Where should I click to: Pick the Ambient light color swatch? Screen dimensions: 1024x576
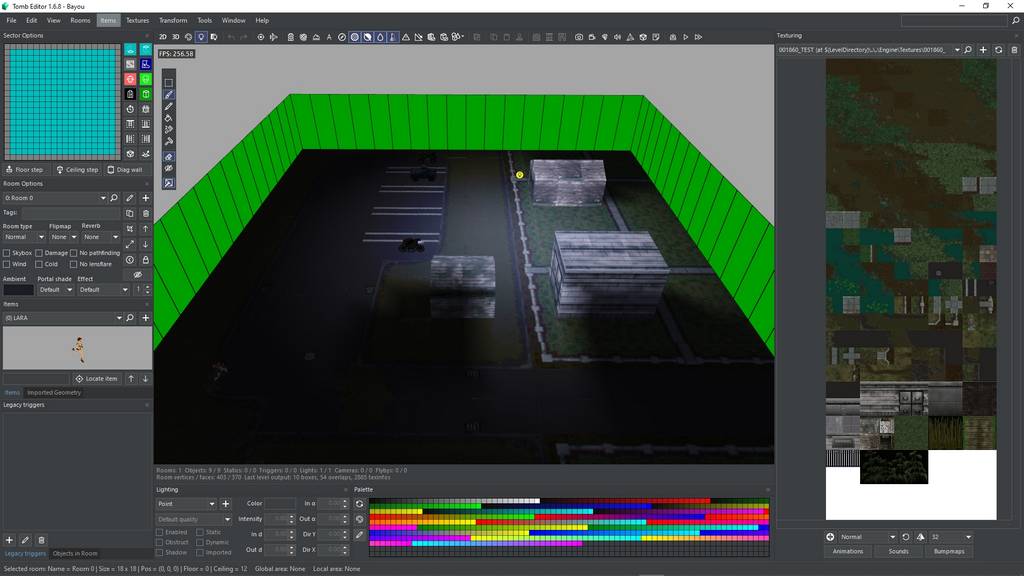[x=18, y=290]
